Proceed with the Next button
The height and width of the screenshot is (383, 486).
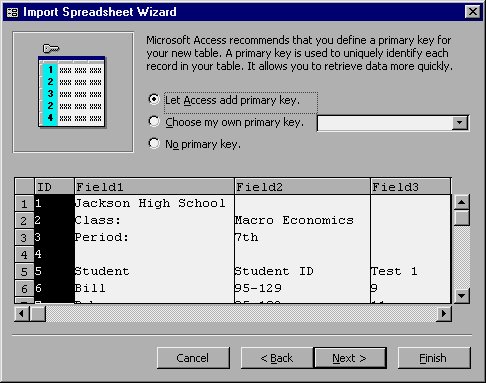pyautogui.click(x=350, y=358)
